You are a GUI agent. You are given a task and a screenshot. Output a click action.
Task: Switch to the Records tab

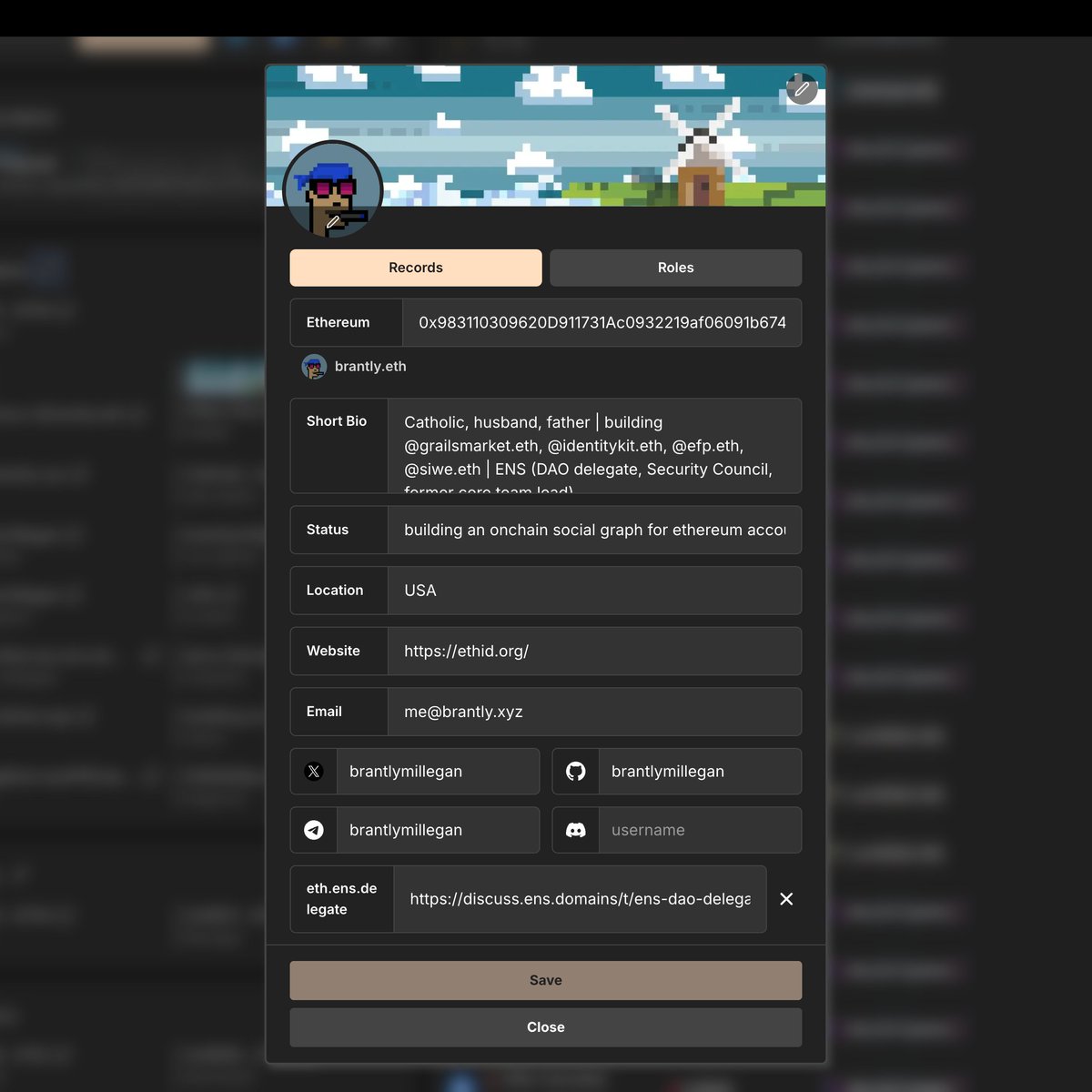tap(416, 268)
